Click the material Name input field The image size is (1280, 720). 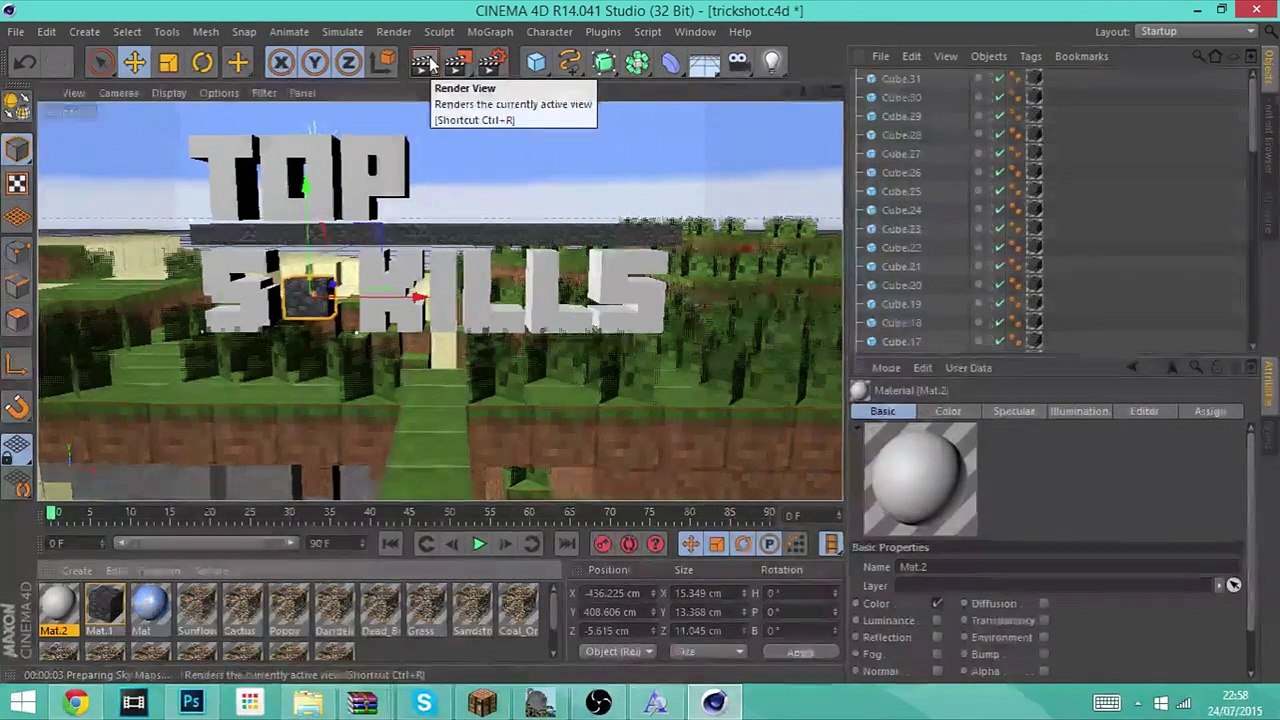coord(1066,567)
